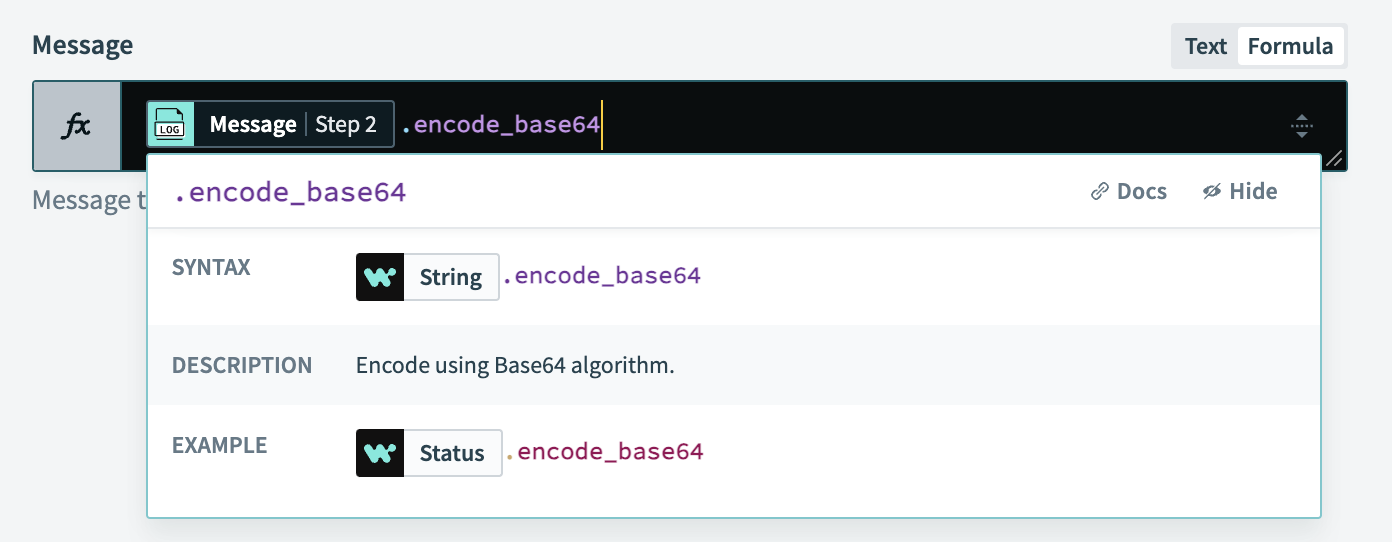
Task: Click .encode_base64 in the Example row
Action: click(x=605, y=452)
